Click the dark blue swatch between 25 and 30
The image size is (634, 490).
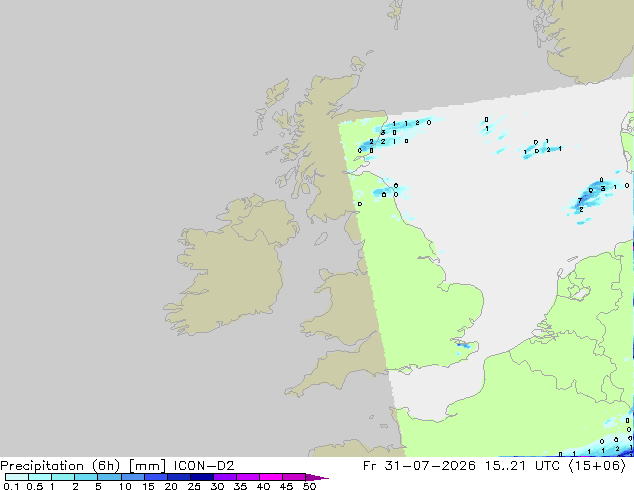point(202,477)
